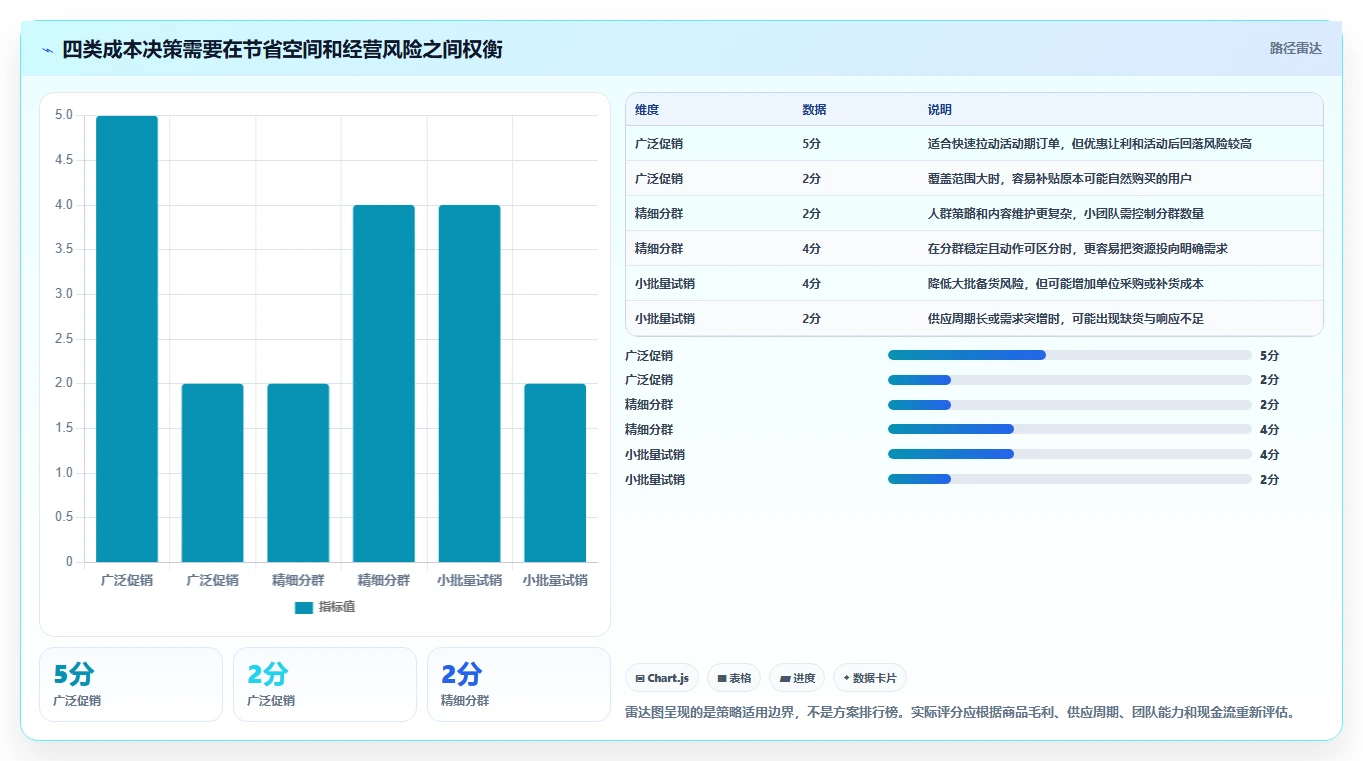
Task: Toggle the 指标值 legend color box
Action: pyautogui.click(x=304, y=607)
